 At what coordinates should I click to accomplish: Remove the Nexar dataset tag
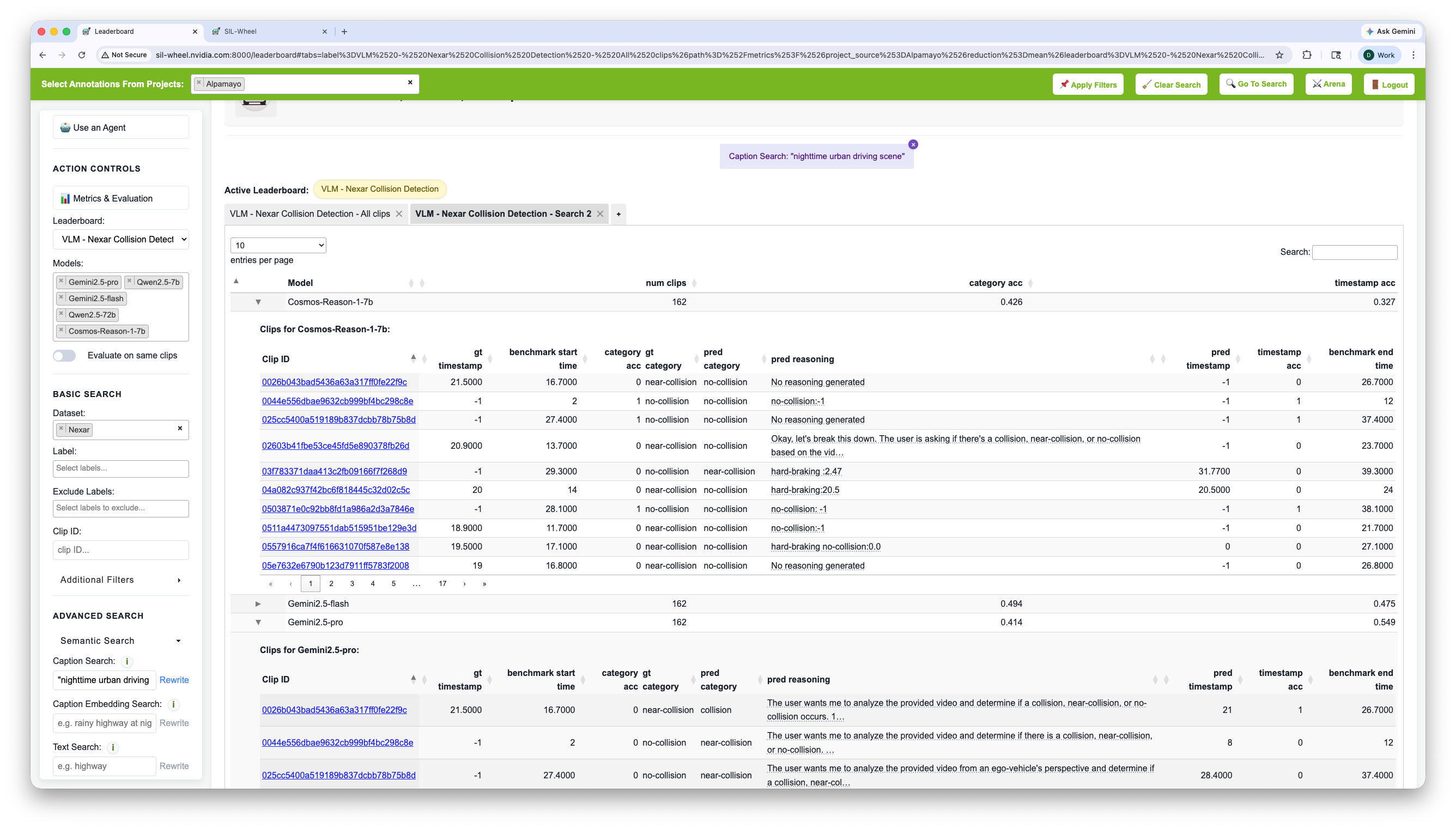click(x=62, y=429)
